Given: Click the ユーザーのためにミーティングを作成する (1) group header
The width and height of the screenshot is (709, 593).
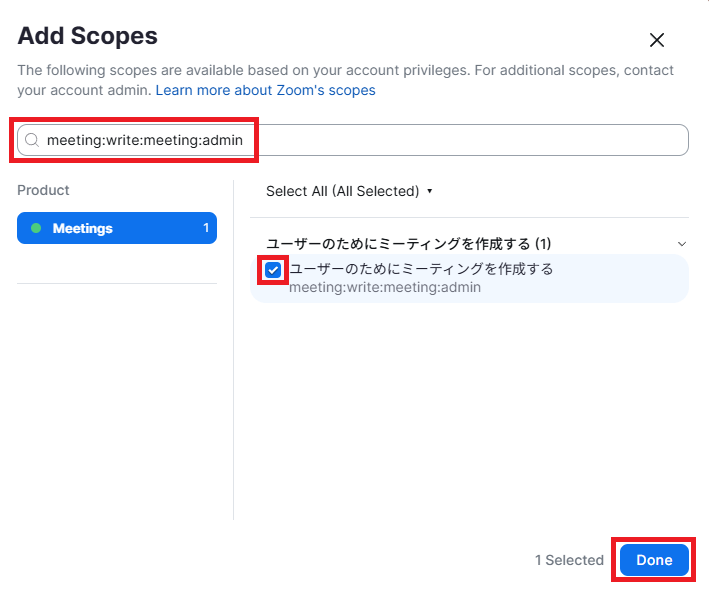Looking at the screenshot, I should point(408,244).
